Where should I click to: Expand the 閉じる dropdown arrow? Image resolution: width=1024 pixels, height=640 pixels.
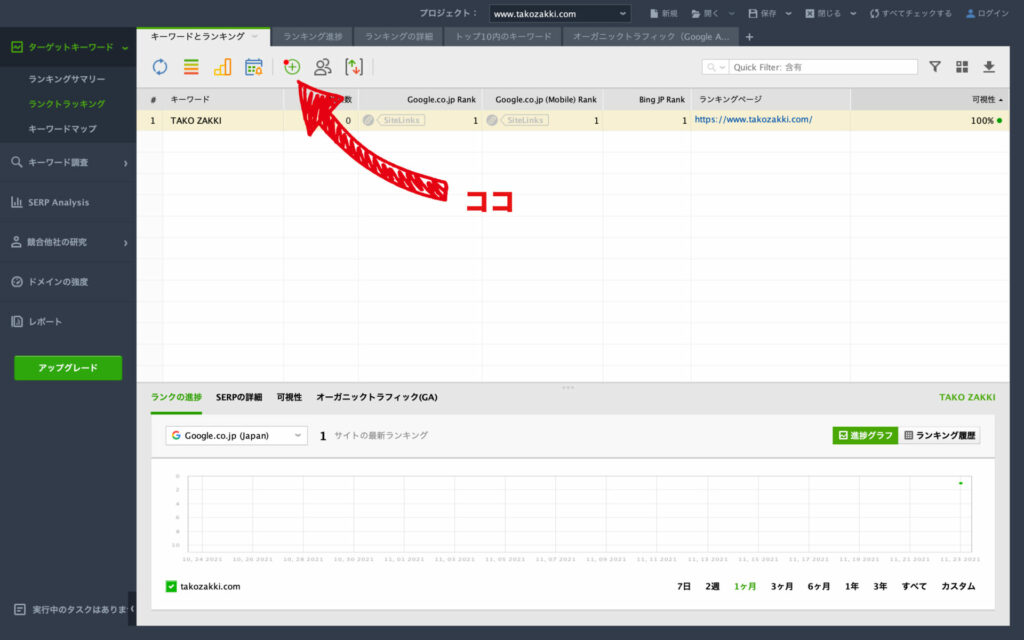click(x=853, y=14)
